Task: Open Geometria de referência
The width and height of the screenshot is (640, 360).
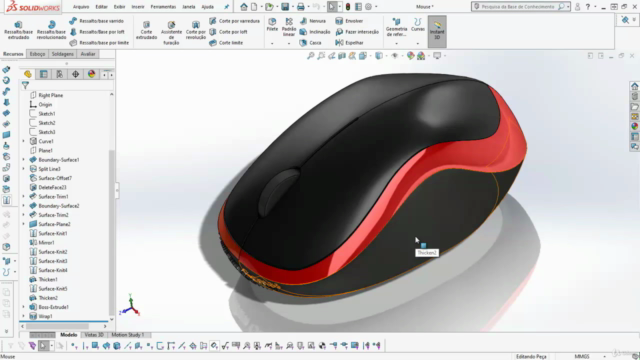Action: point(396,27)
